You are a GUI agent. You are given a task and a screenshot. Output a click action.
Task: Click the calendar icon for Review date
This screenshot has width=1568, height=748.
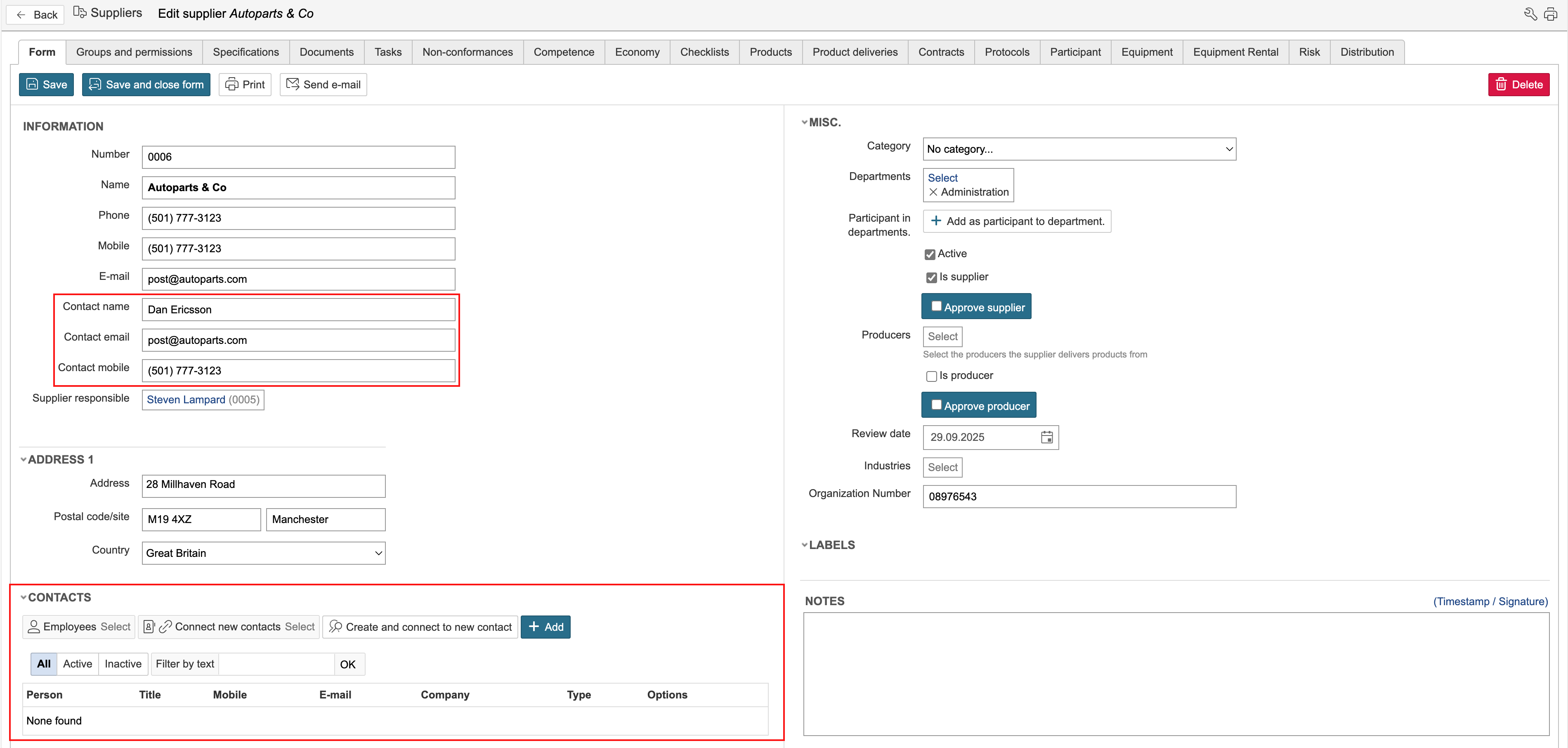point(1047,437)
